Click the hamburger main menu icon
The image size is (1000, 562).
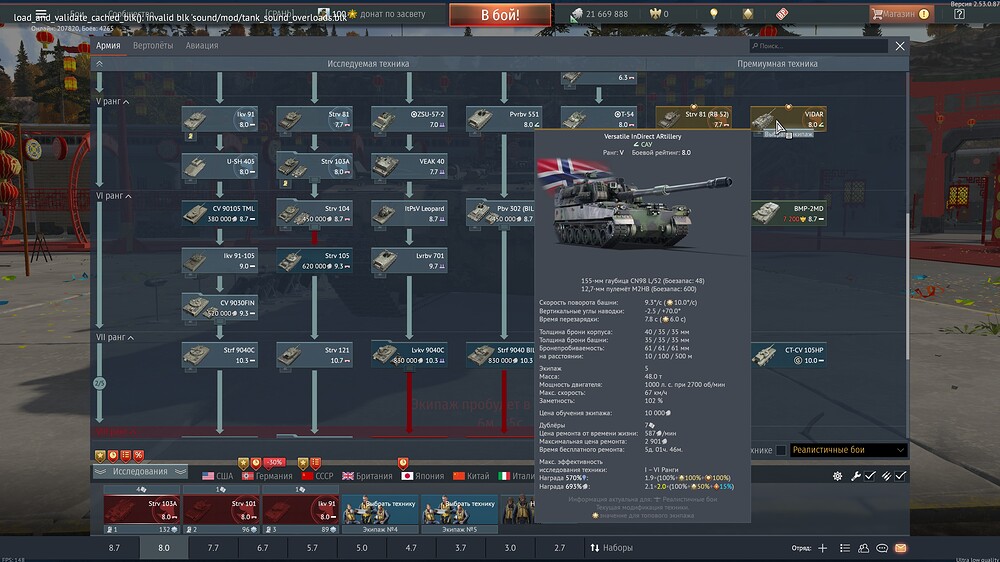click(x=41, y=14)
